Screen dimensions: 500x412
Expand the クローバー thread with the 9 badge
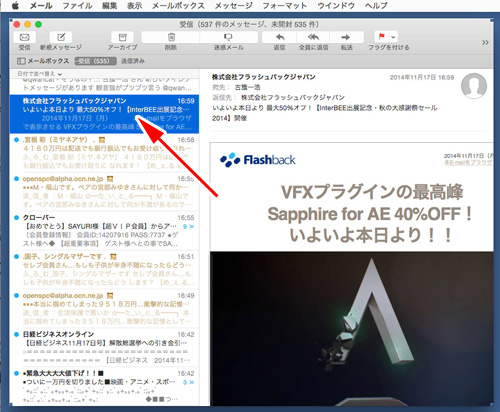coord(188,227)
